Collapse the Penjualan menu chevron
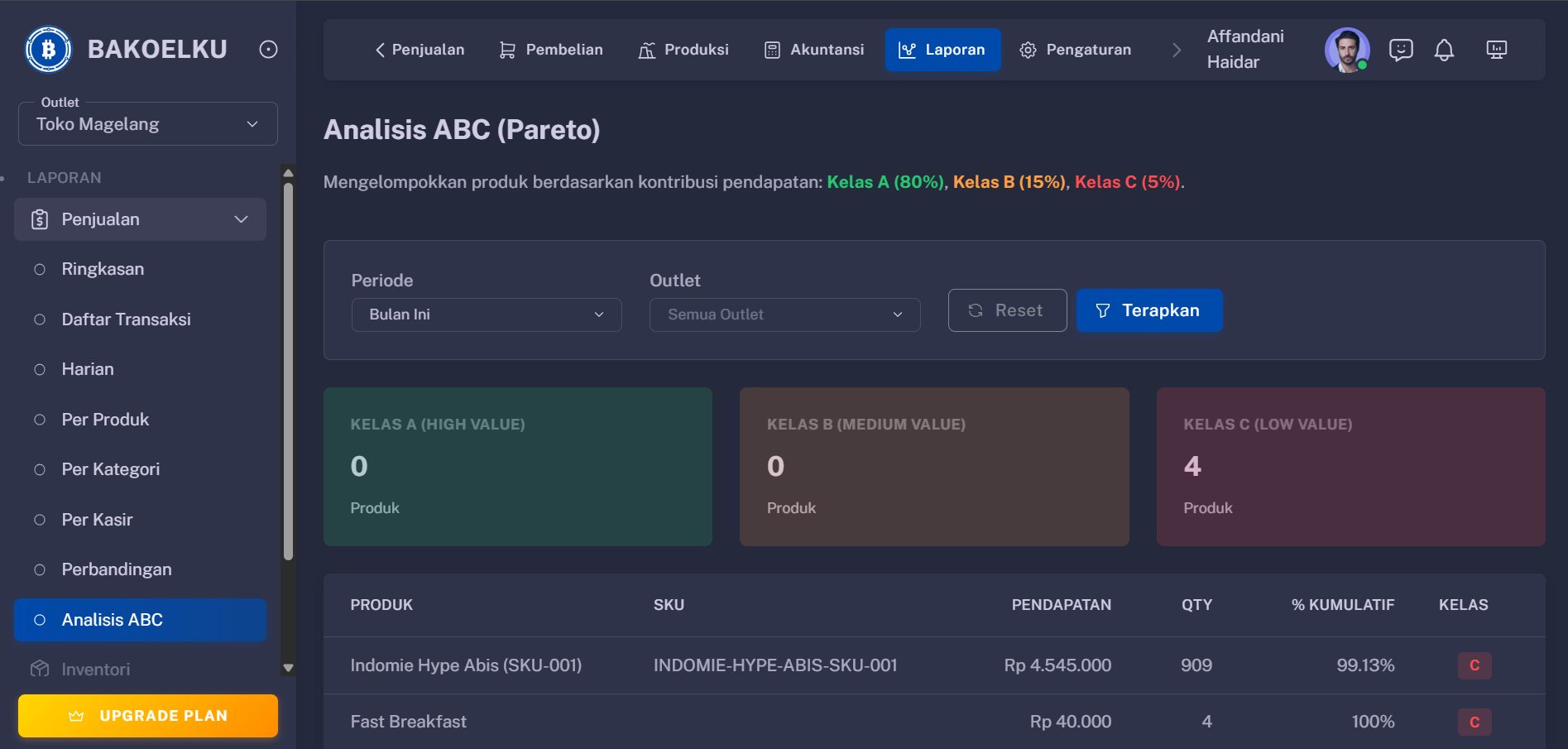1568x749 pixels. [x=241, y=219]
